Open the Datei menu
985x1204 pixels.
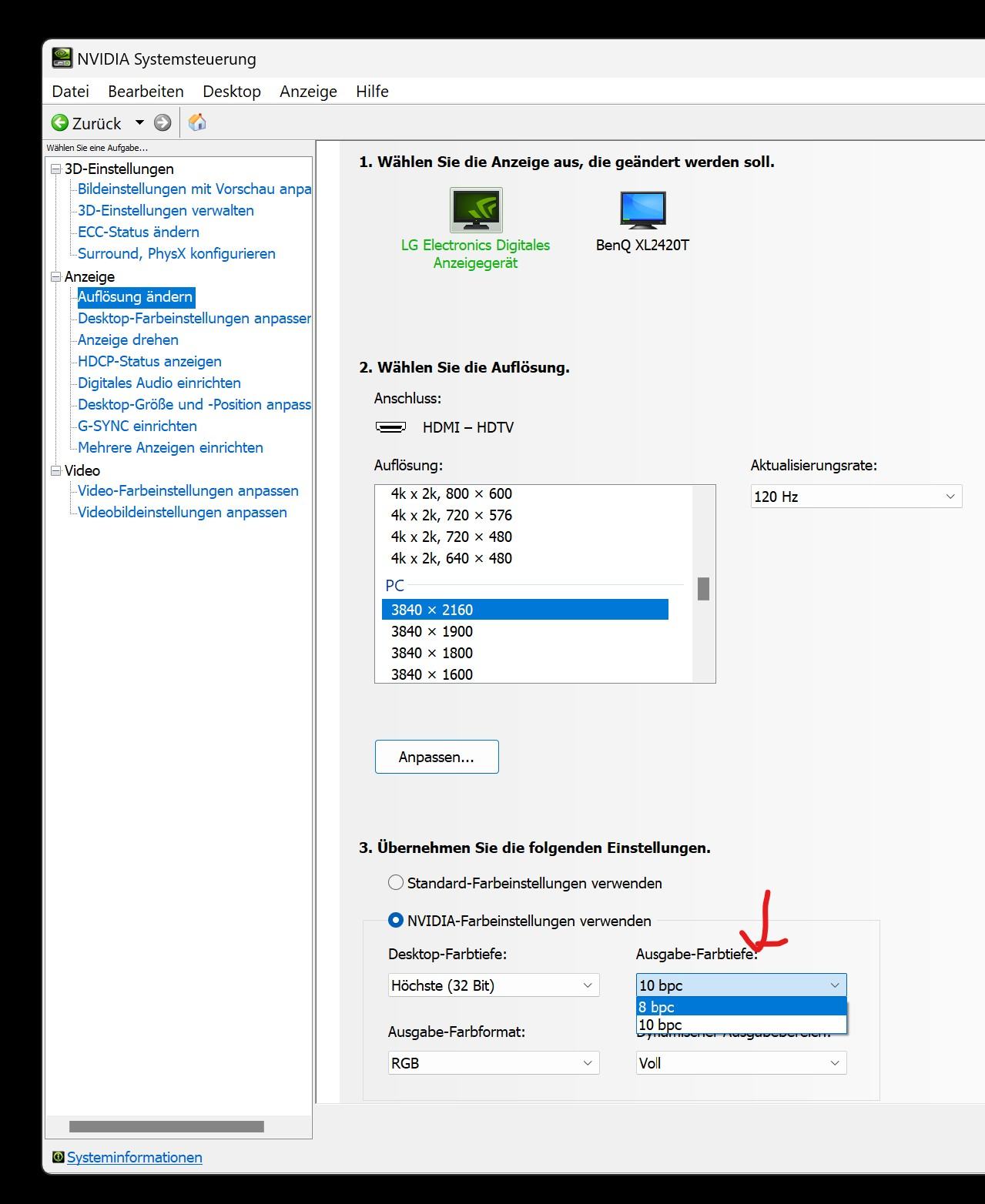pos(70,91)
